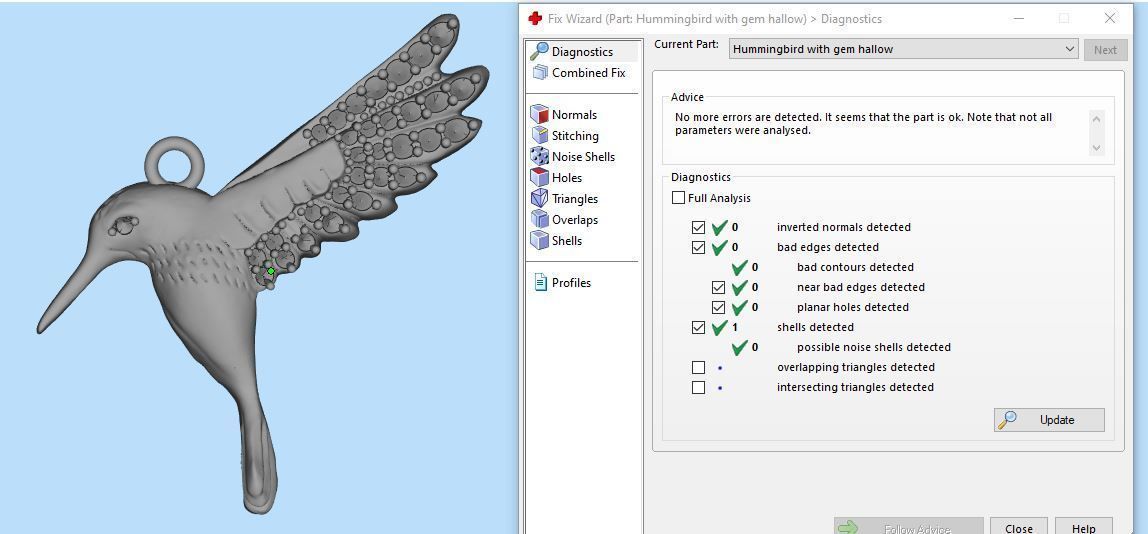
Task: Click the 'possible noise shells detected' text
Action: pyautogui.click(x=874, y=347)
